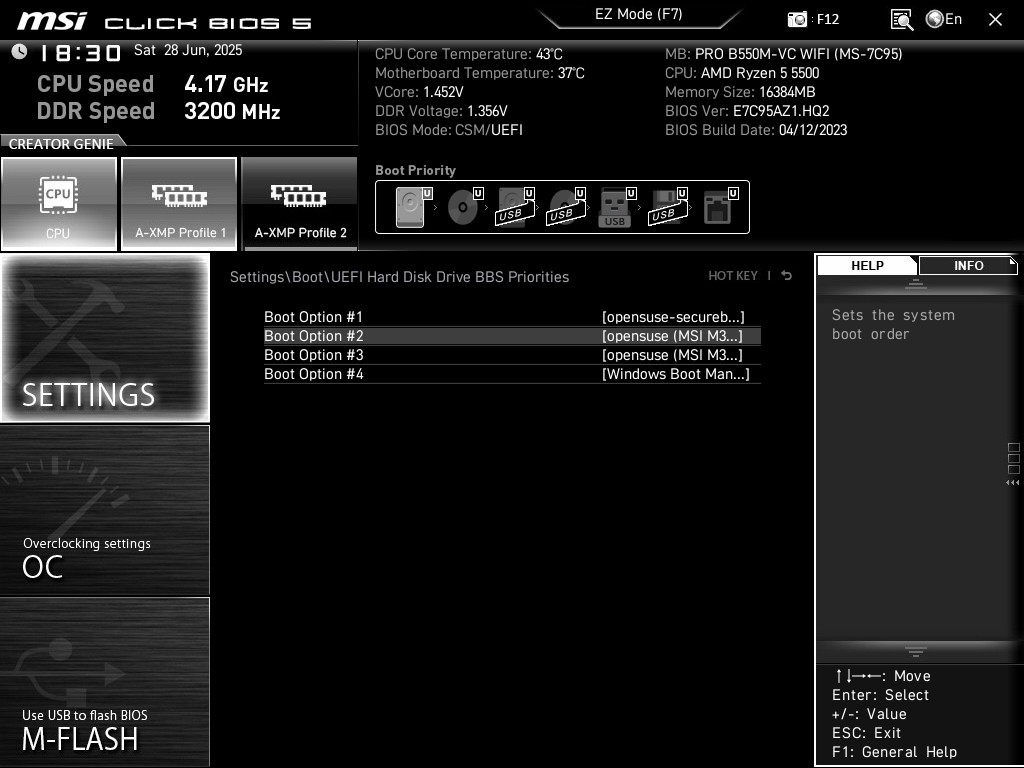Open the M-FLASH BIOS flashing section
The image size is (1024, 768).
(104, 682)
